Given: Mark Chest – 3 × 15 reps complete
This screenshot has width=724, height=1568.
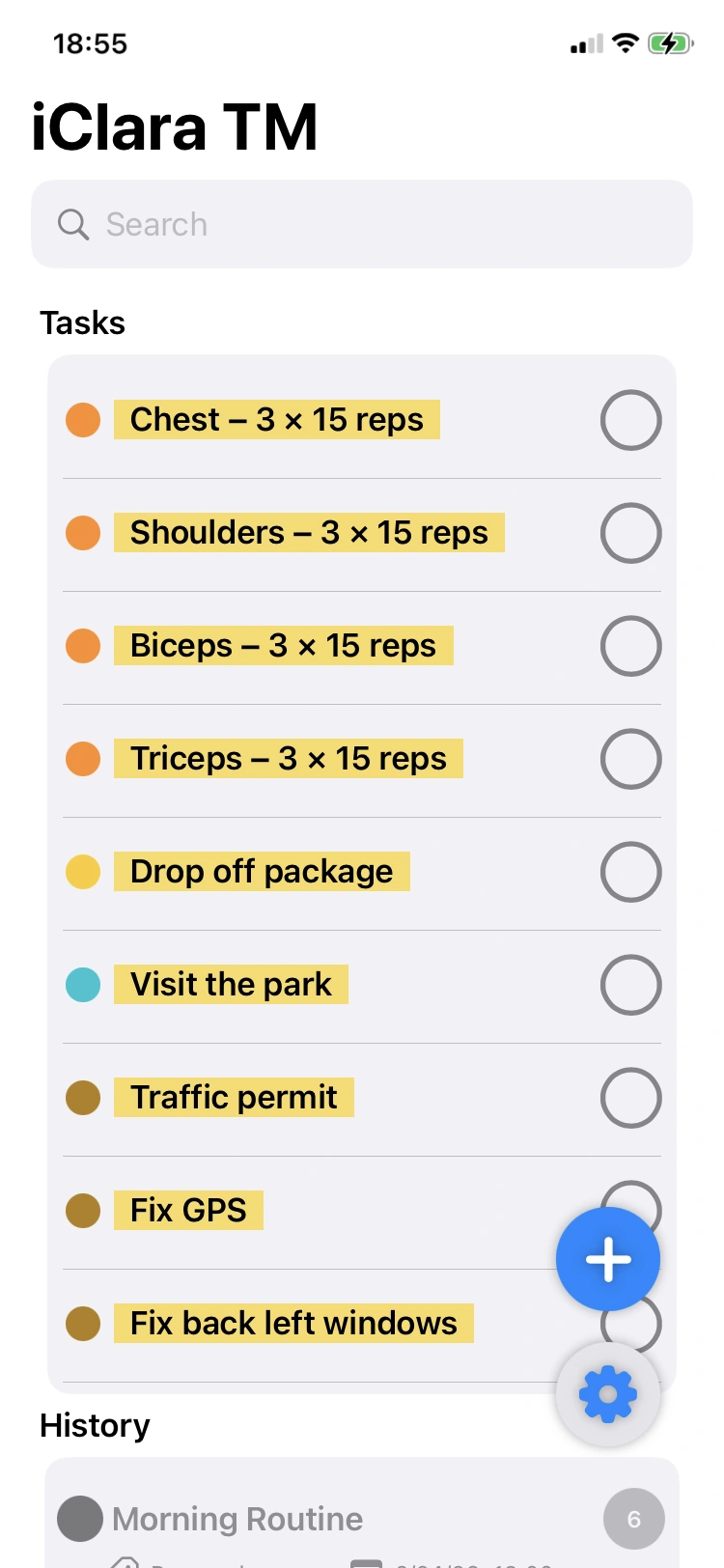Looking at the screenshot, I should pyautogui.click(x=630, y=419).
